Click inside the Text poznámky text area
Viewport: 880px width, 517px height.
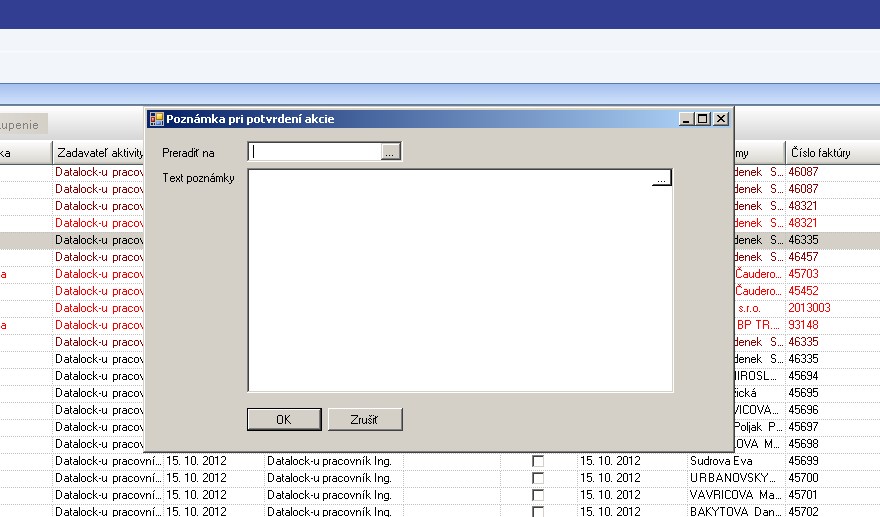(x=460, y=280)
